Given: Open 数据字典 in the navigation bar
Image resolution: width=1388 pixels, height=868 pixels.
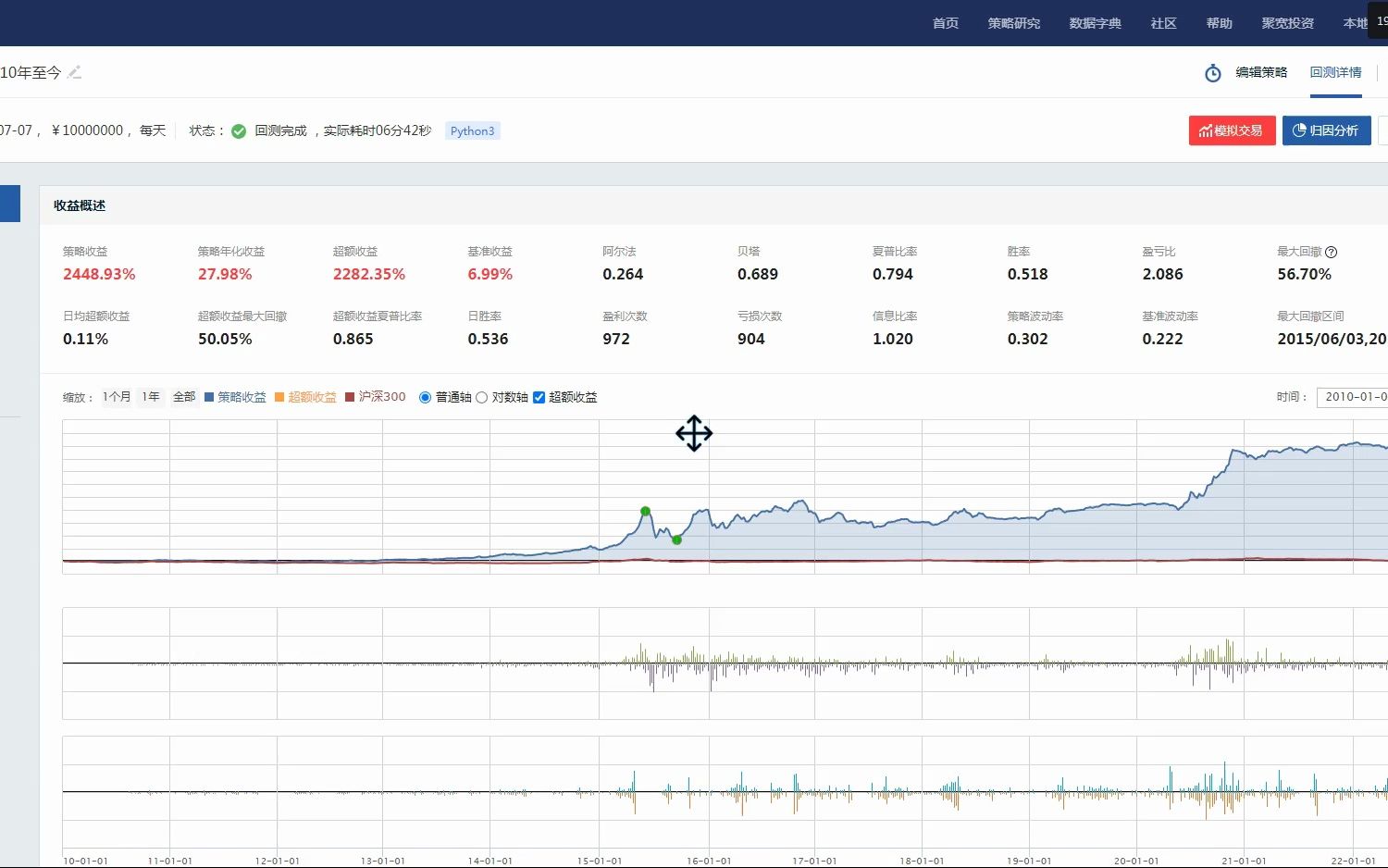Looking at the screenshot, I should click(1096, 23).
